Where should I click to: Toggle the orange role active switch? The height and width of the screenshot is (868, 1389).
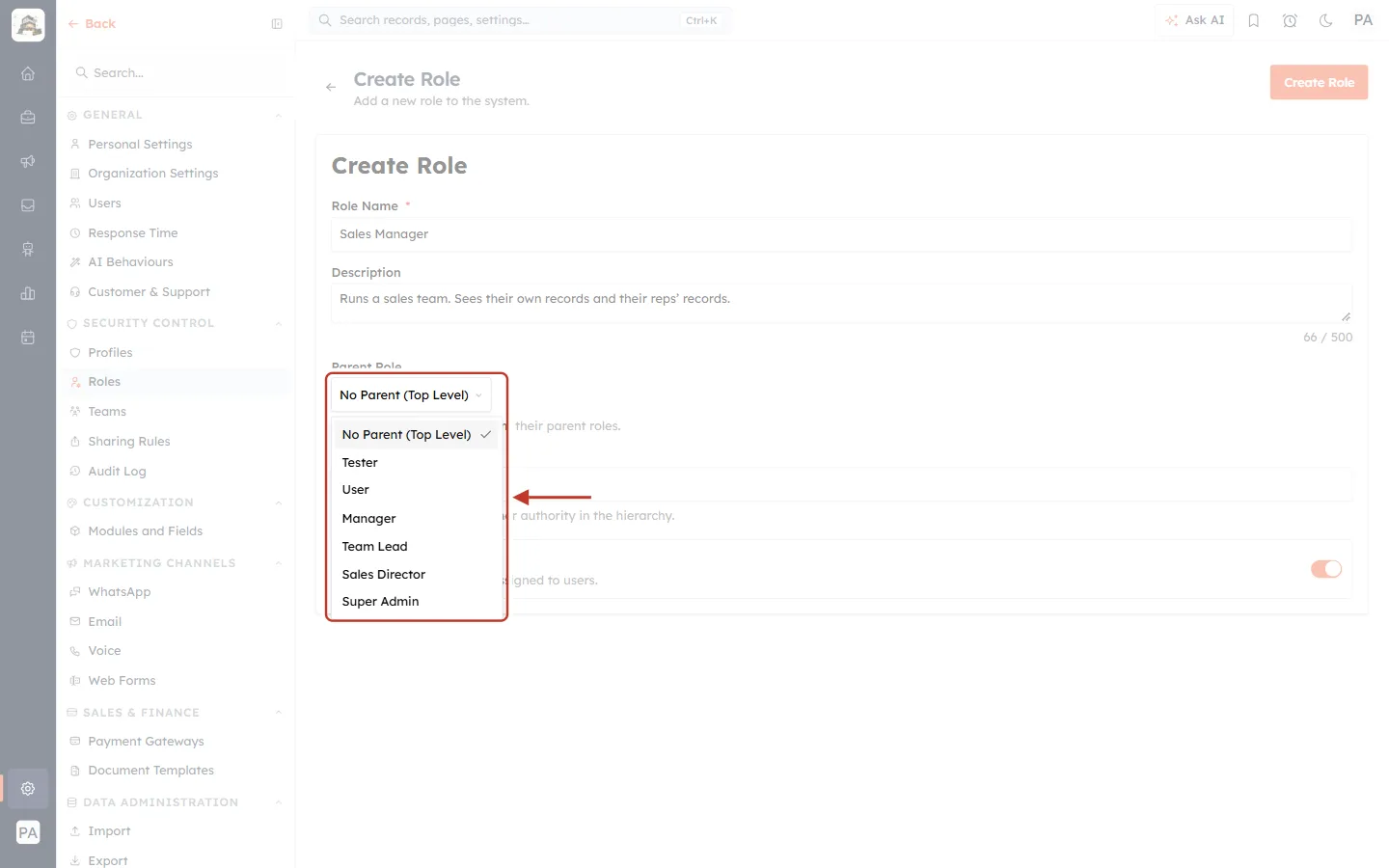click(1326, 569)
